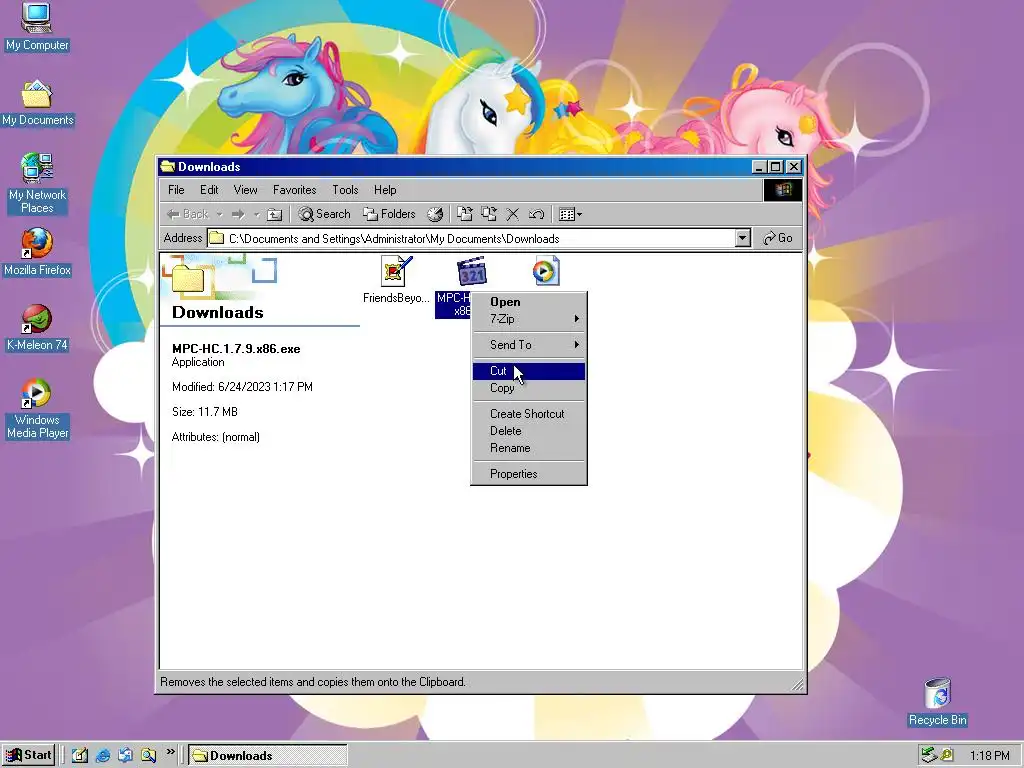Minimize the Downloads window
This screenshot has height=768, width=1024.
coord(759,167)
